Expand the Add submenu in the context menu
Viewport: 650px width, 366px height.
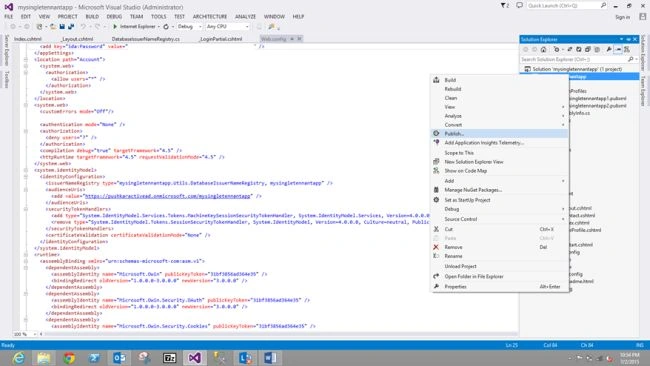pyautogui.click(x=499, y=181)
